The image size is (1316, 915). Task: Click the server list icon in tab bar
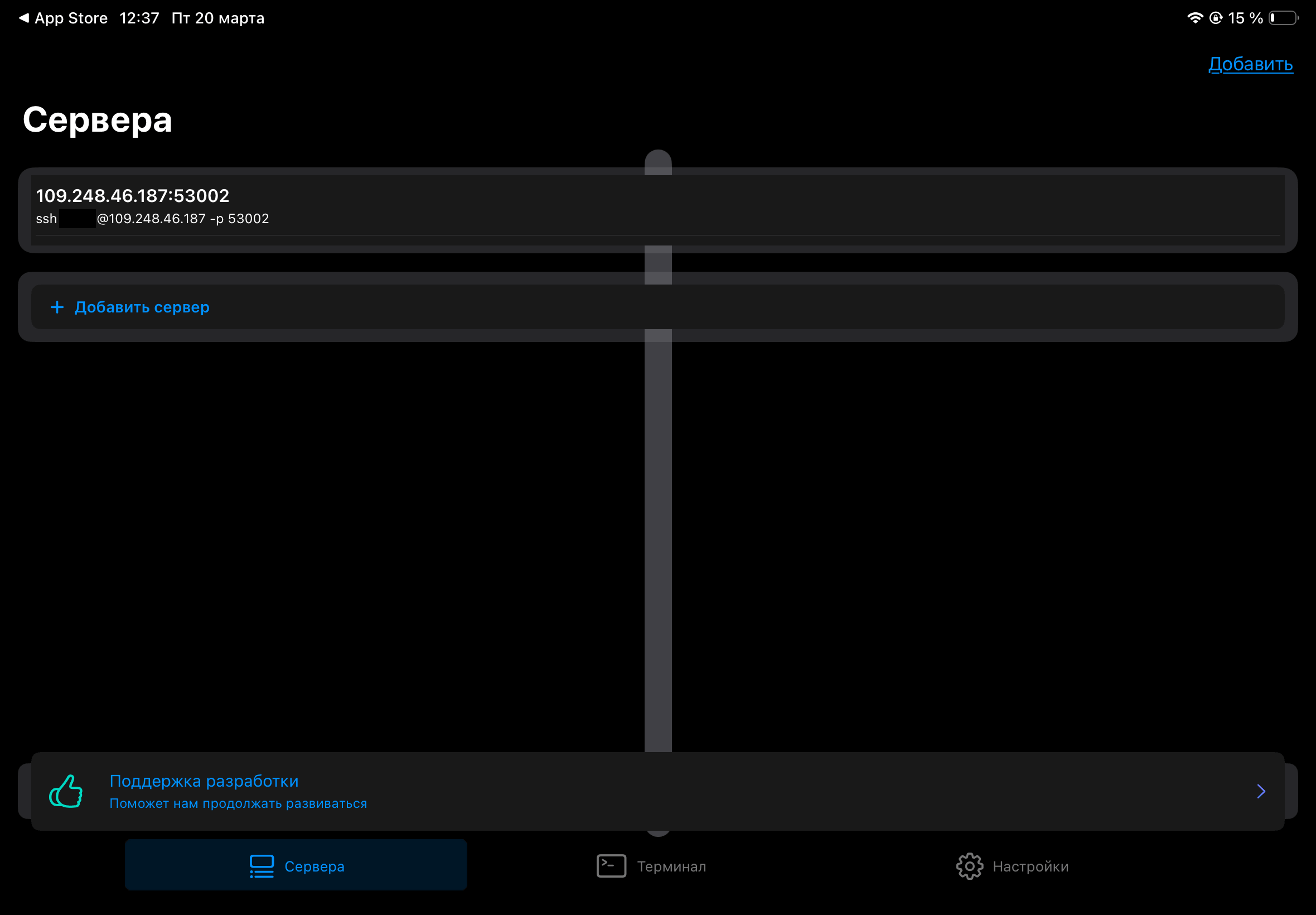point(262,866)
